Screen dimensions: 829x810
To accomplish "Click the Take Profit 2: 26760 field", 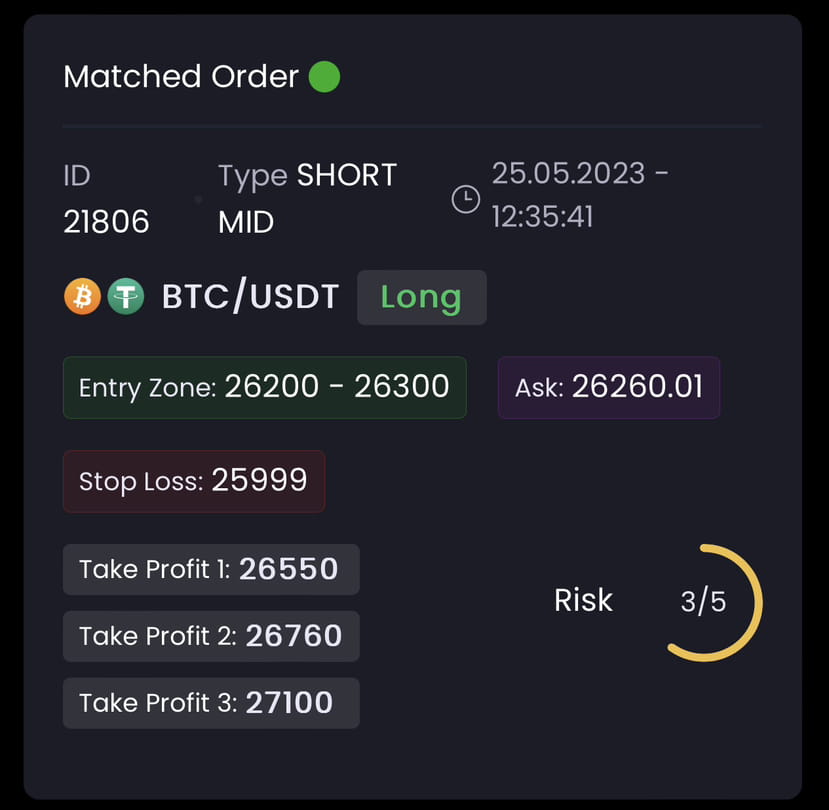I will point(210,636).
